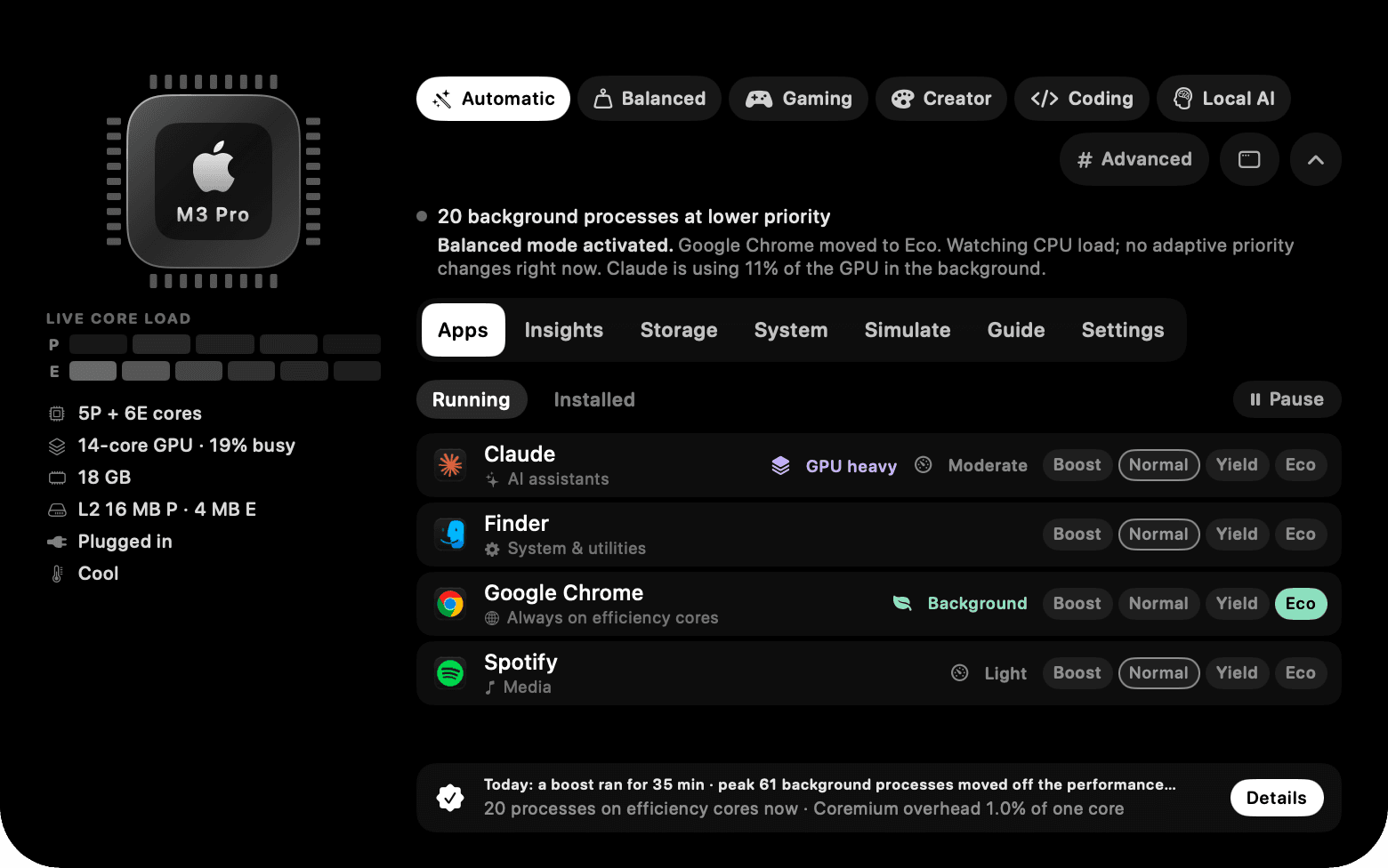
Task: Click the 'L2 16 MB P · 4 MB E' cache info
Action: 167,510
